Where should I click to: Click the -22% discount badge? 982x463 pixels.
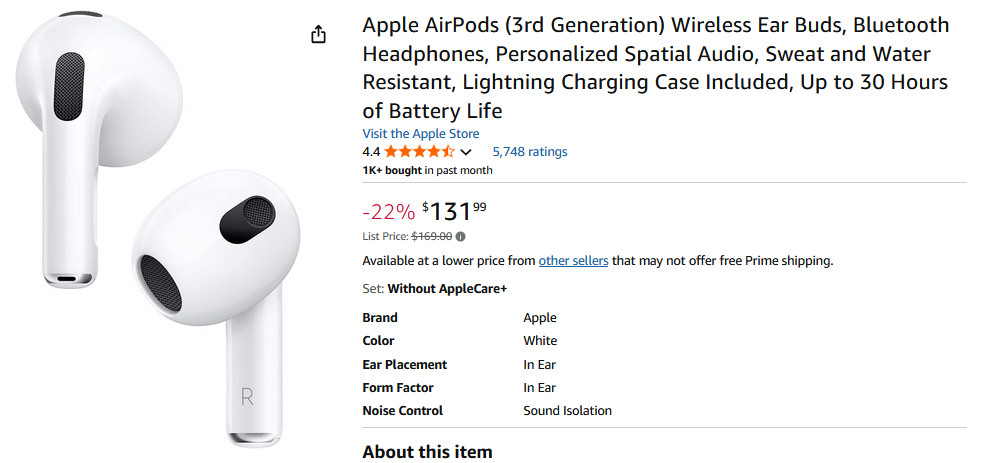click(388, 211)
